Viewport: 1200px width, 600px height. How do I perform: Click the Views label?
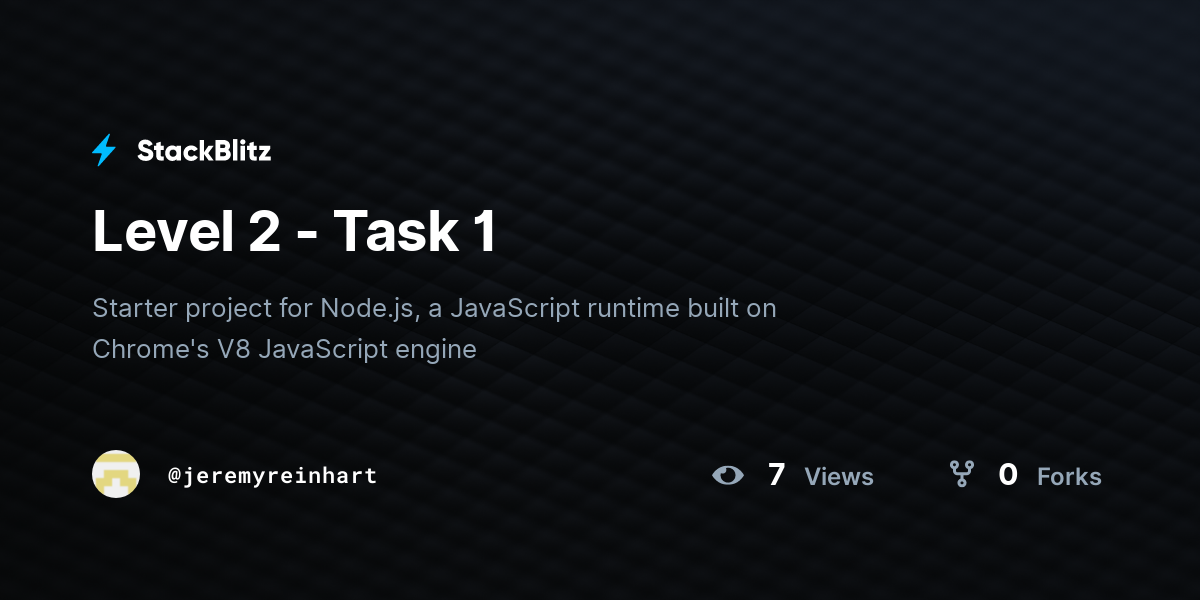(x=839, y=477)
